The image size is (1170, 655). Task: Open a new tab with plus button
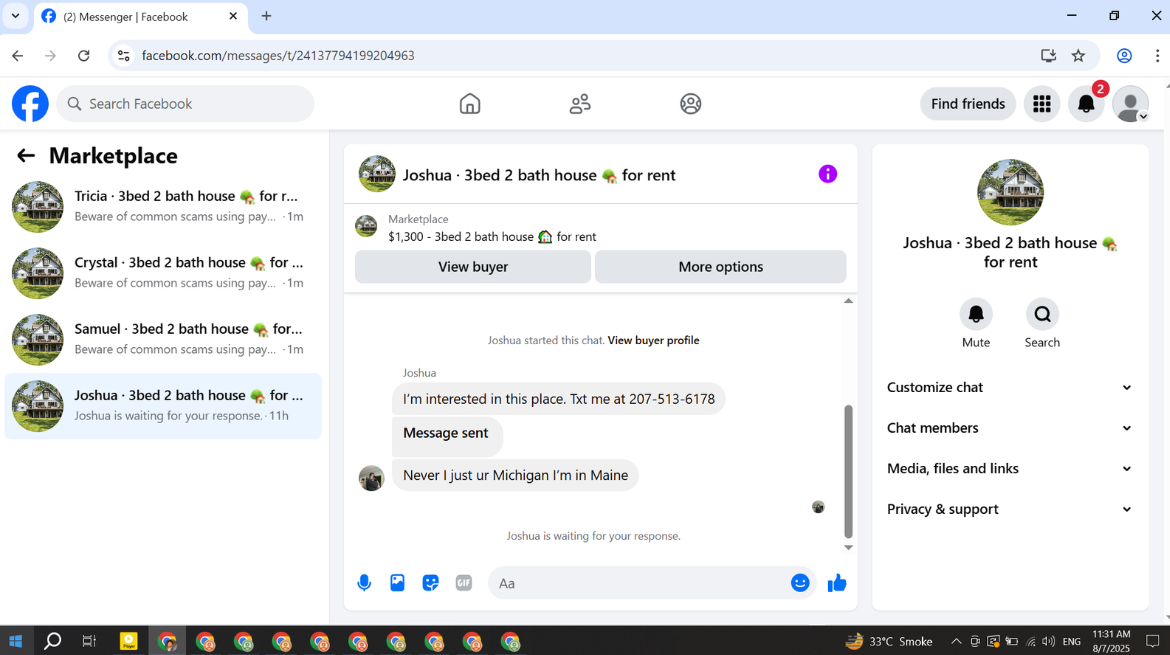[x=266, y=16]
